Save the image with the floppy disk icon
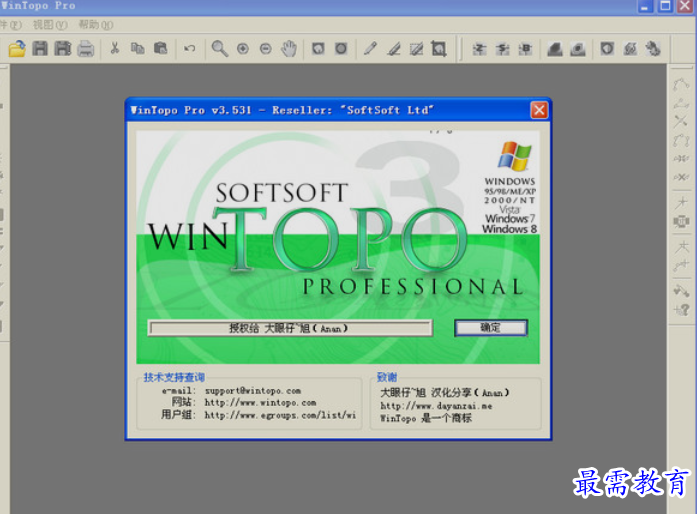Screen dimensions: 697x514 (x=40, y=48)
